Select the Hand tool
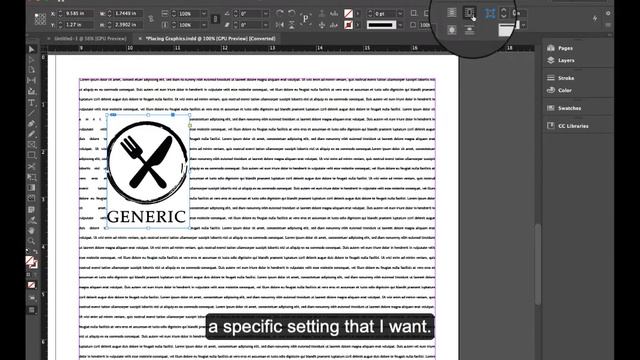 (31, 231)
